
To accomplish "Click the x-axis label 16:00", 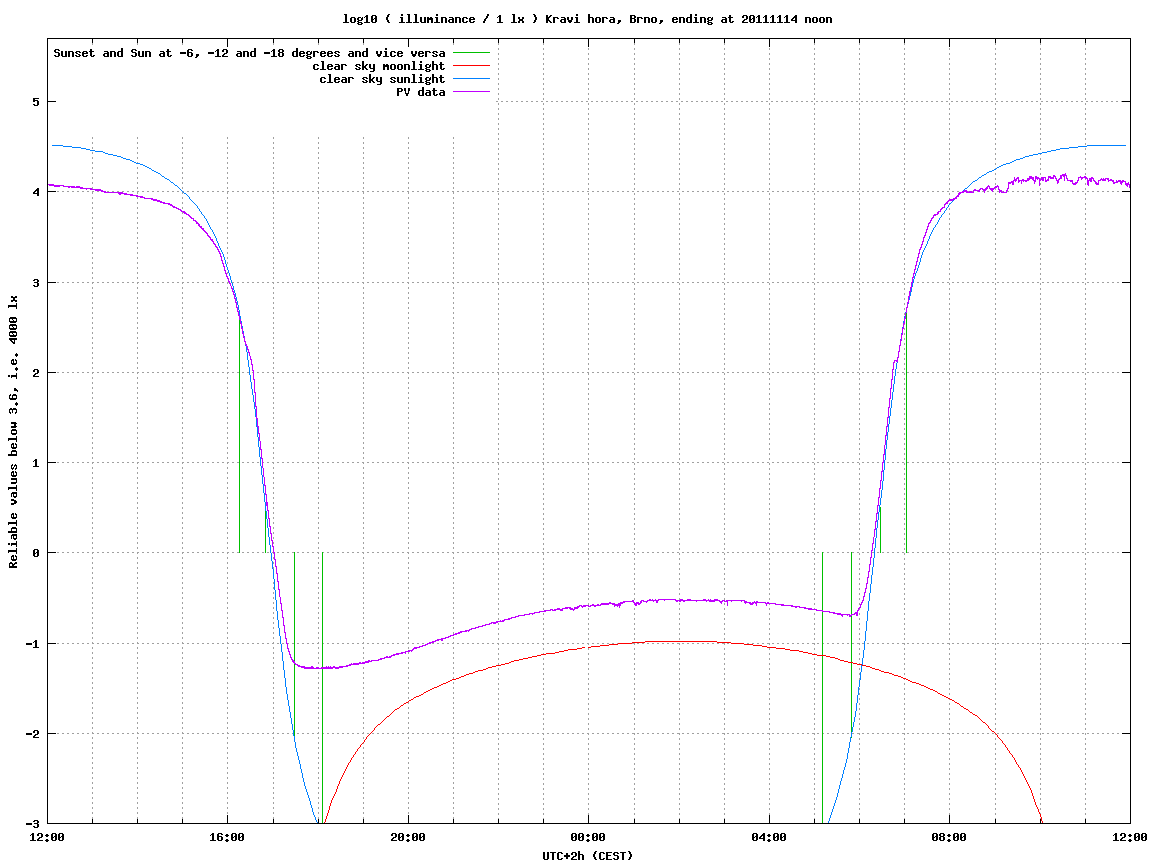I will [228, 837].
